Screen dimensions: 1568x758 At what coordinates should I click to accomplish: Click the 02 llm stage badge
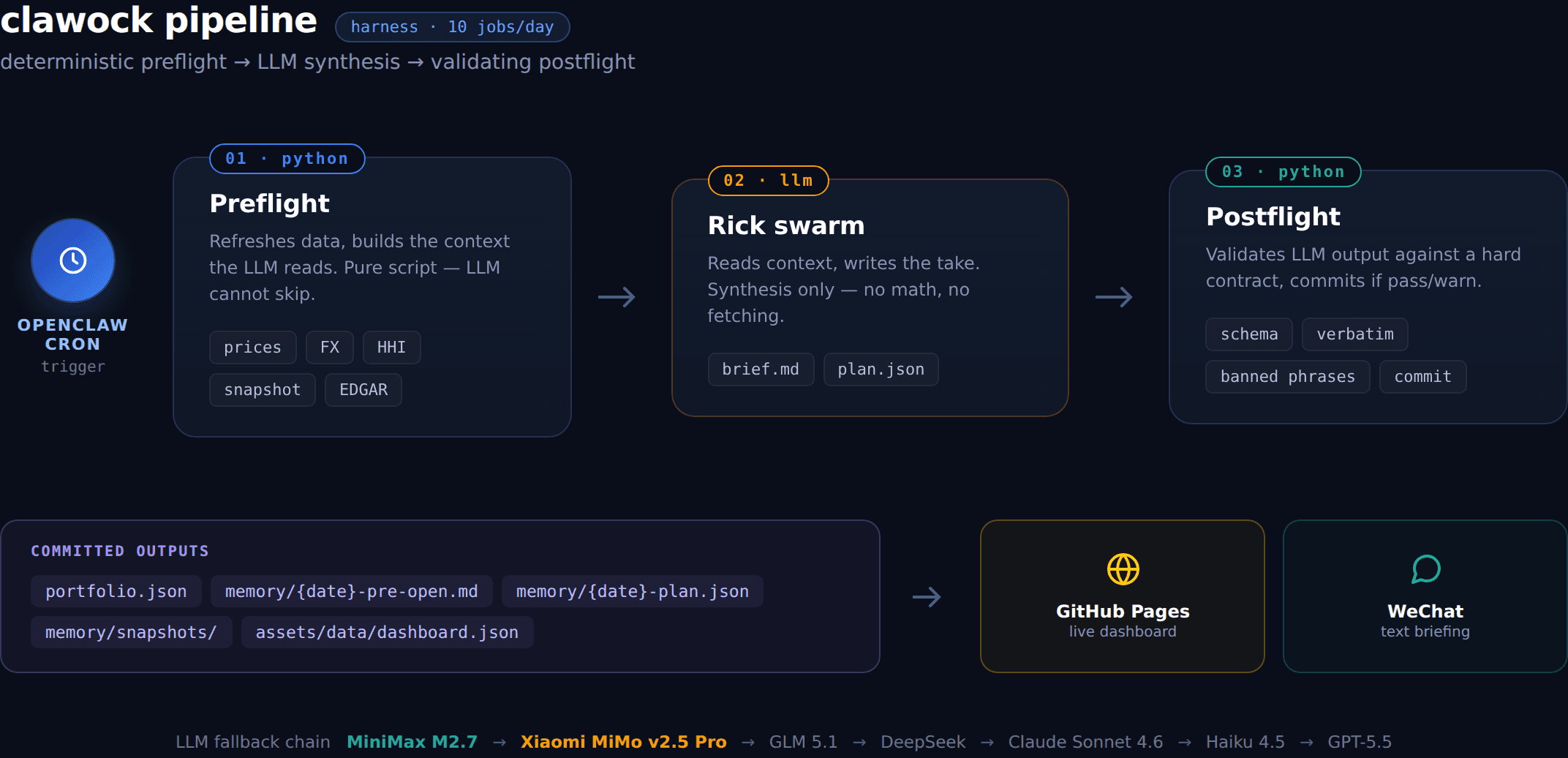768,181
